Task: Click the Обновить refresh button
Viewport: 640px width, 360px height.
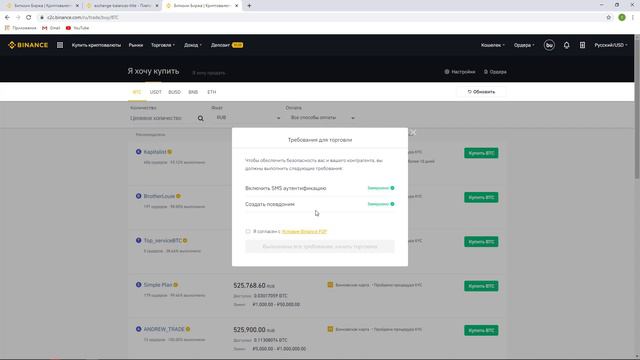Action: pyautogui.click(x=481, y=92)
